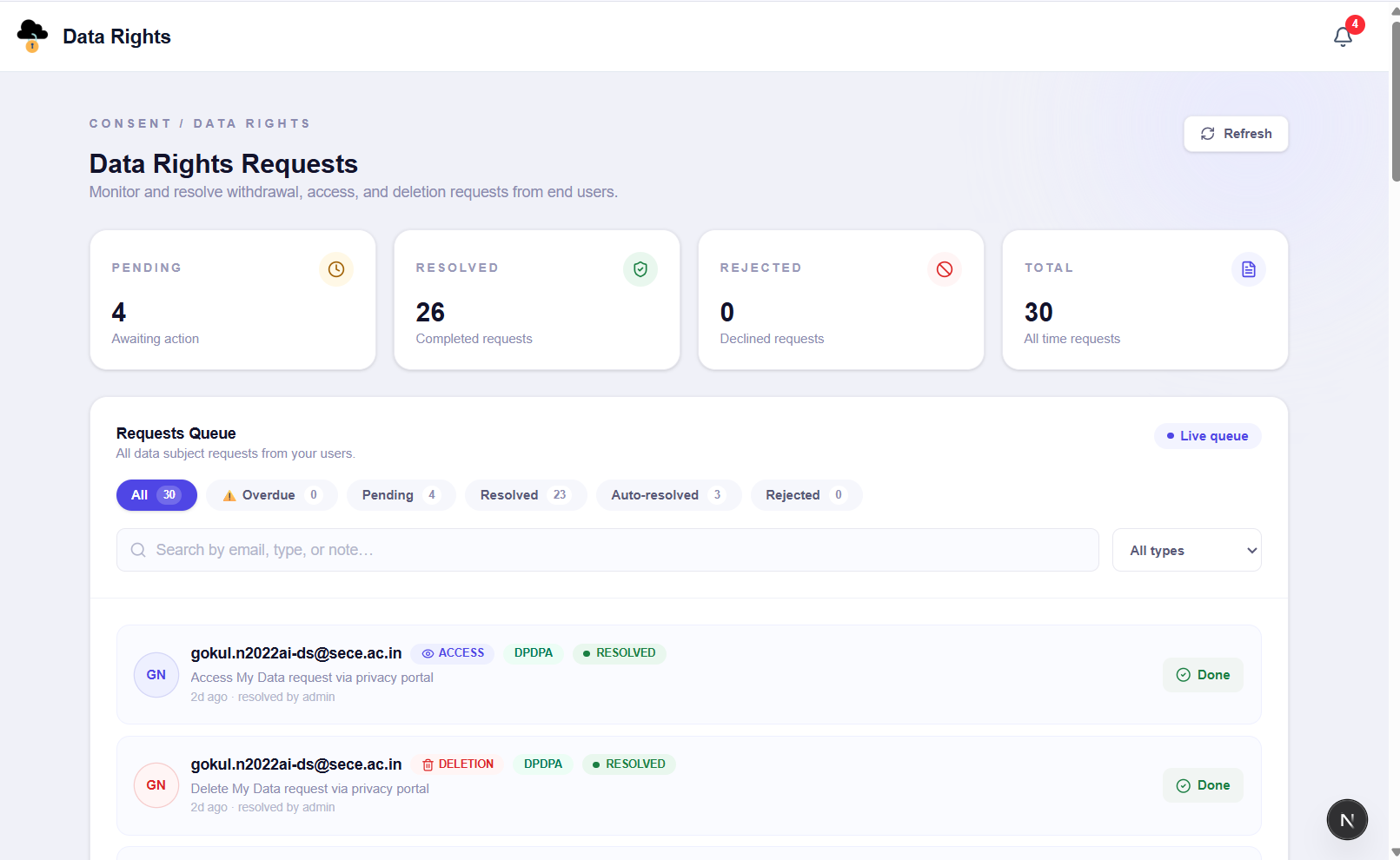
Task: Click Done on the Access My Data request
Action: pos(1203,675)
